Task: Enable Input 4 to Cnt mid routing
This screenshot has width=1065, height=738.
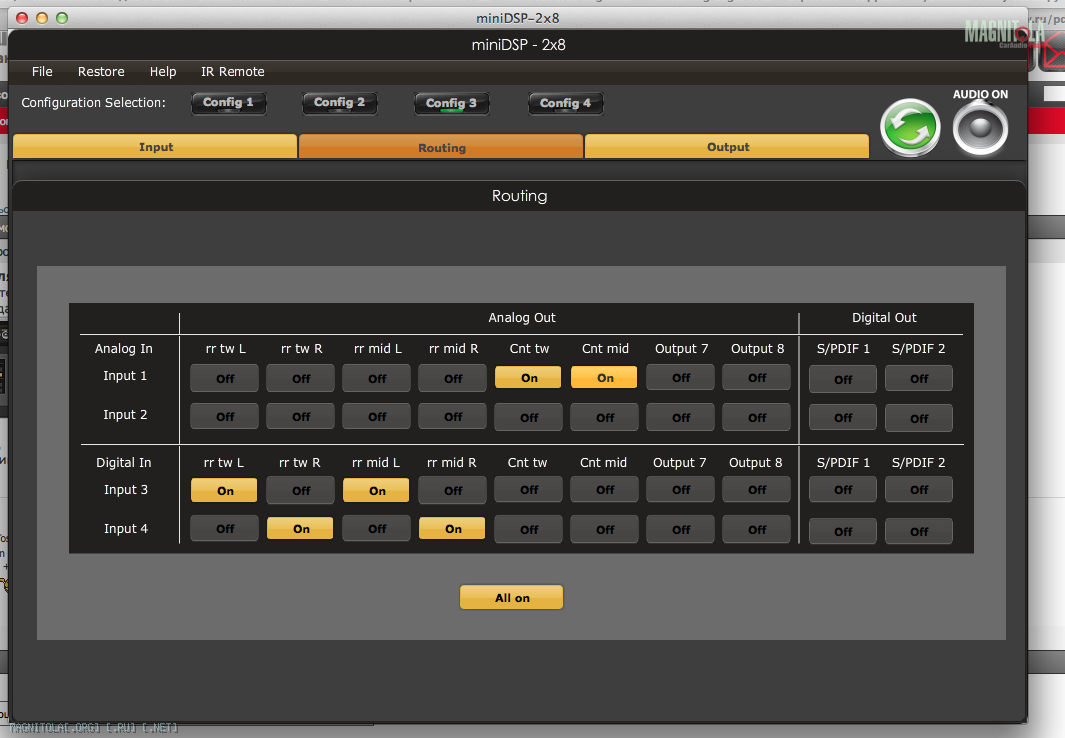Action: click(604, 530)
